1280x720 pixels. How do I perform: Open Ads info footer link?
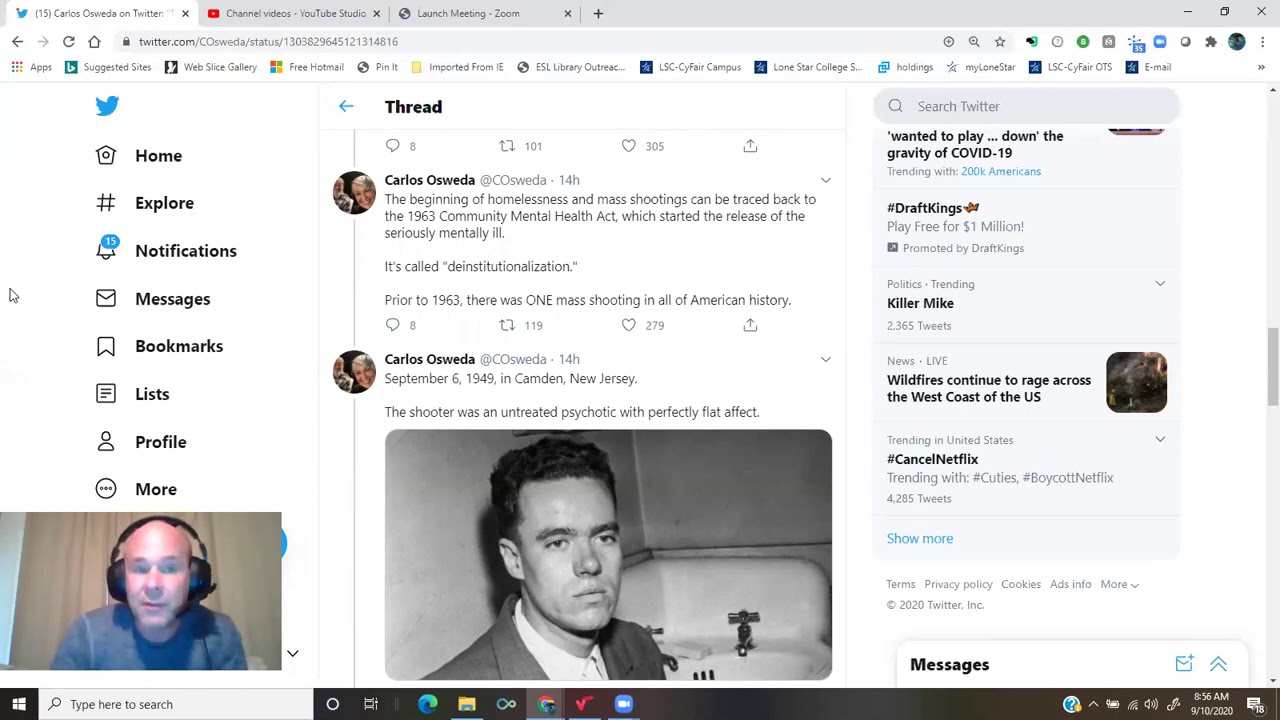[1070, 584]
